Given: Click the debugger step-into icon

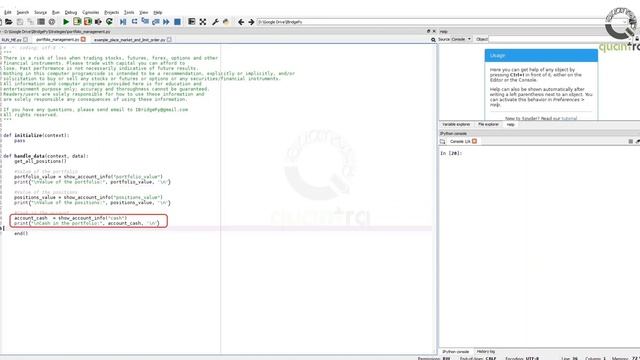Looking at the screenshot, I should 145,22.
